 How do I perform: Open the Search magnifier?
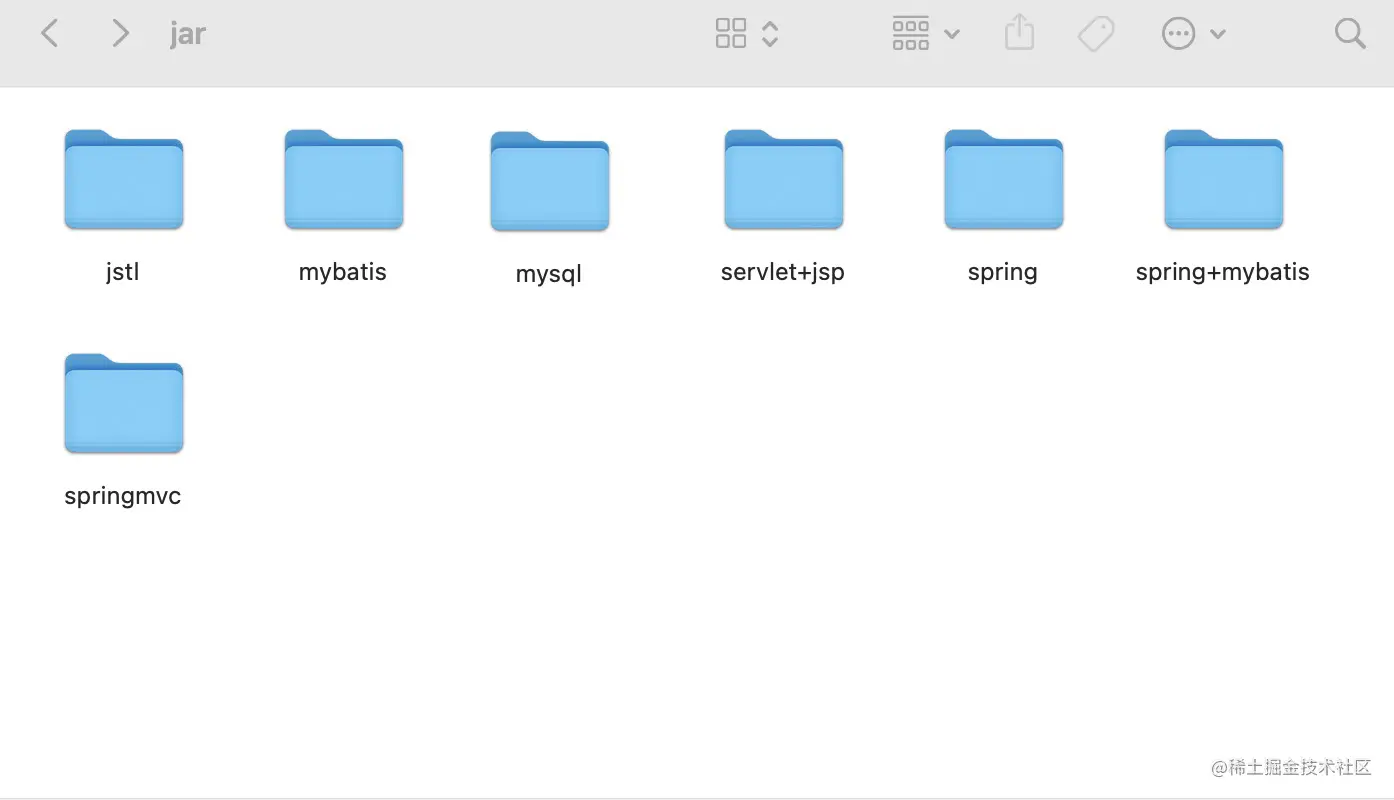(x=1350, y=34)
